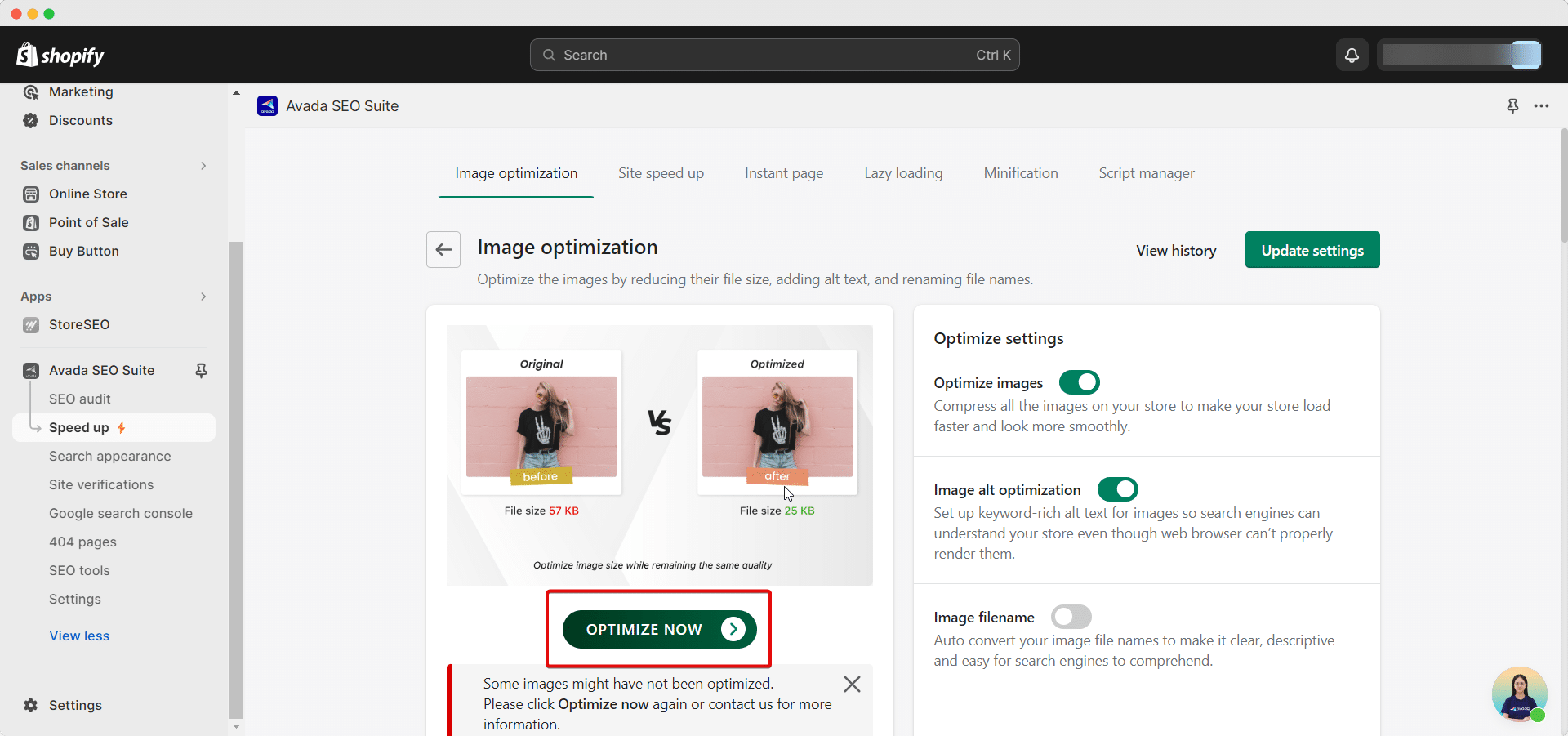Screen dimensions: 1568x736
Task: Open Avada Settings sub-item
Action: click(75, 600)
